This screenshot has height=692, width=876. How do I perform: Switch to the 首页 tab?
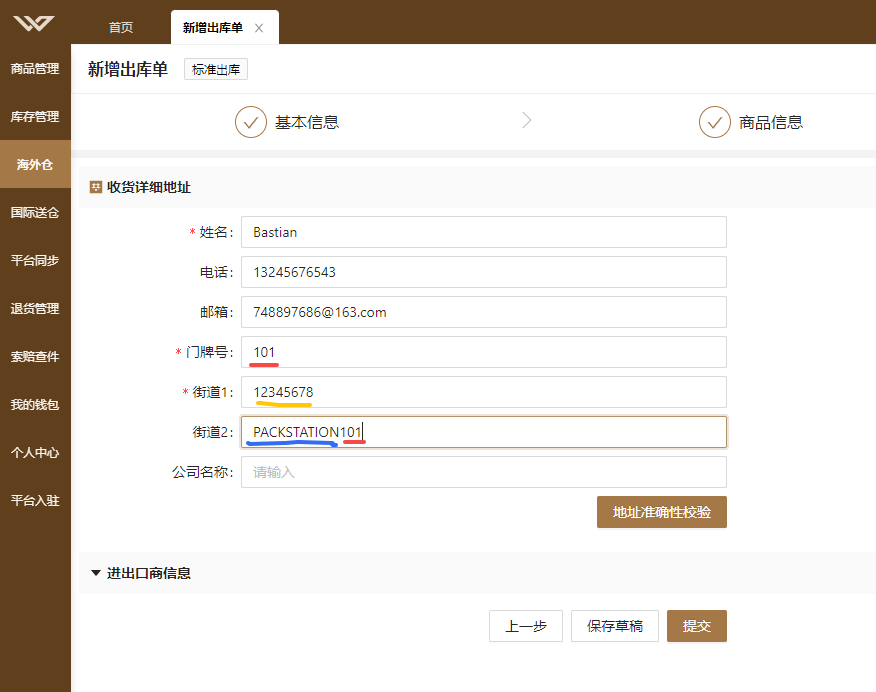point(121,27)
